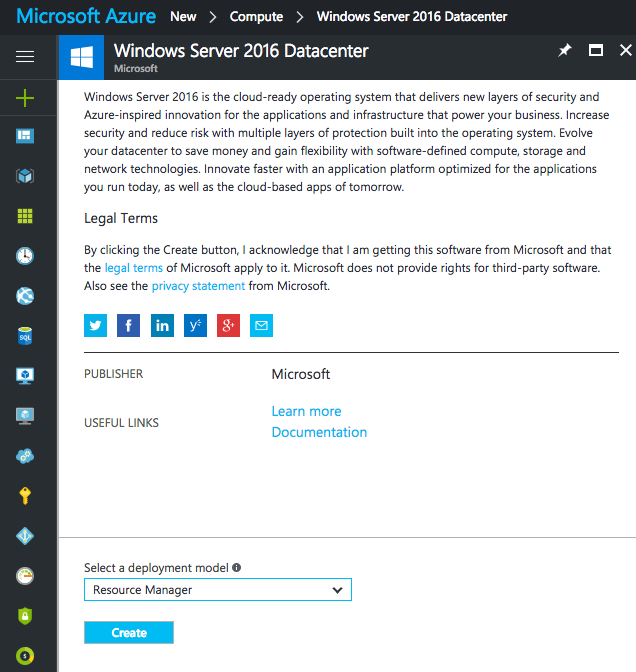Click the Legal Terms heading
636x672 pixels.
121,218
